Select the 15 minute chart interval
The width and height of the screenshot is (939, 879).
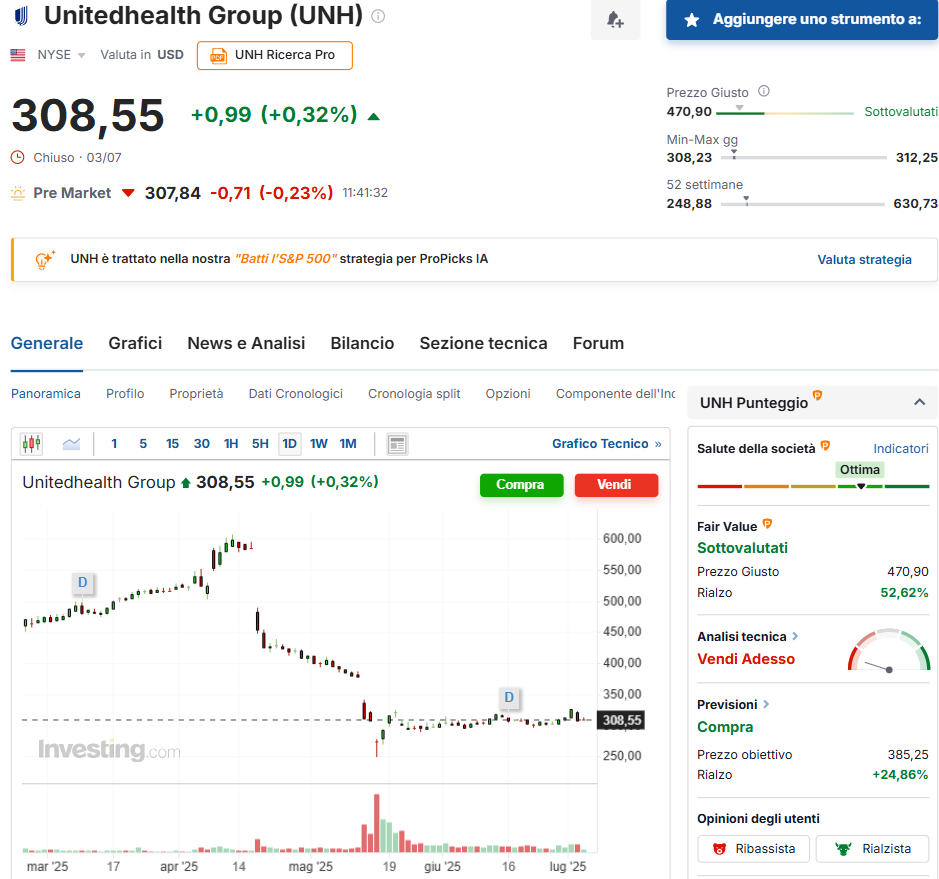[x=172, y=444]
